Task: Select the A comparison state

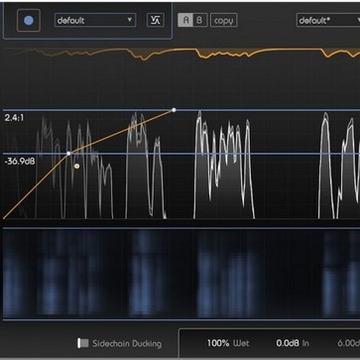Action: pos(185,20)
